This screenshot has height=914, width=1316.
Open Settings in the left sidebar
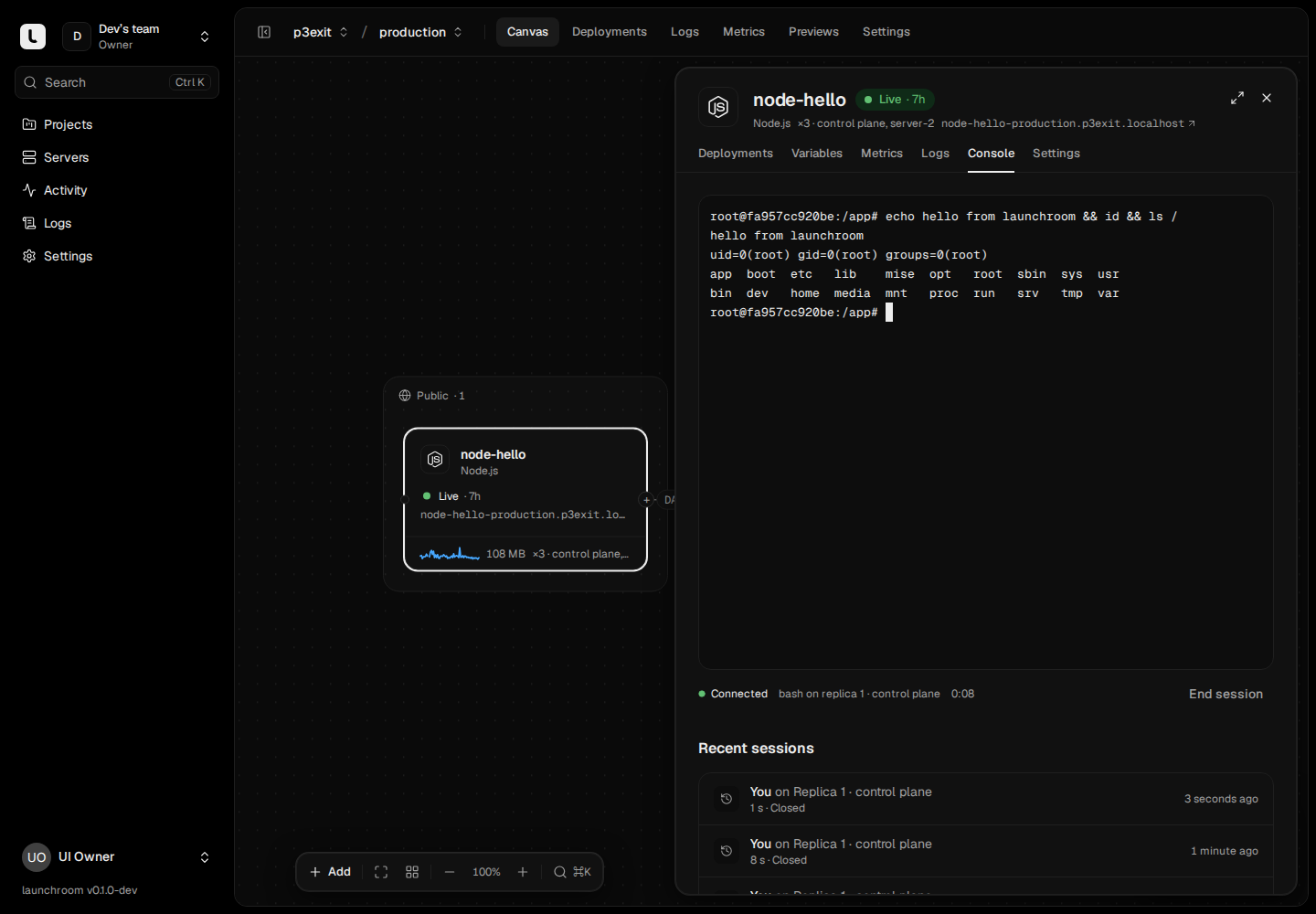tap(117, 256)
